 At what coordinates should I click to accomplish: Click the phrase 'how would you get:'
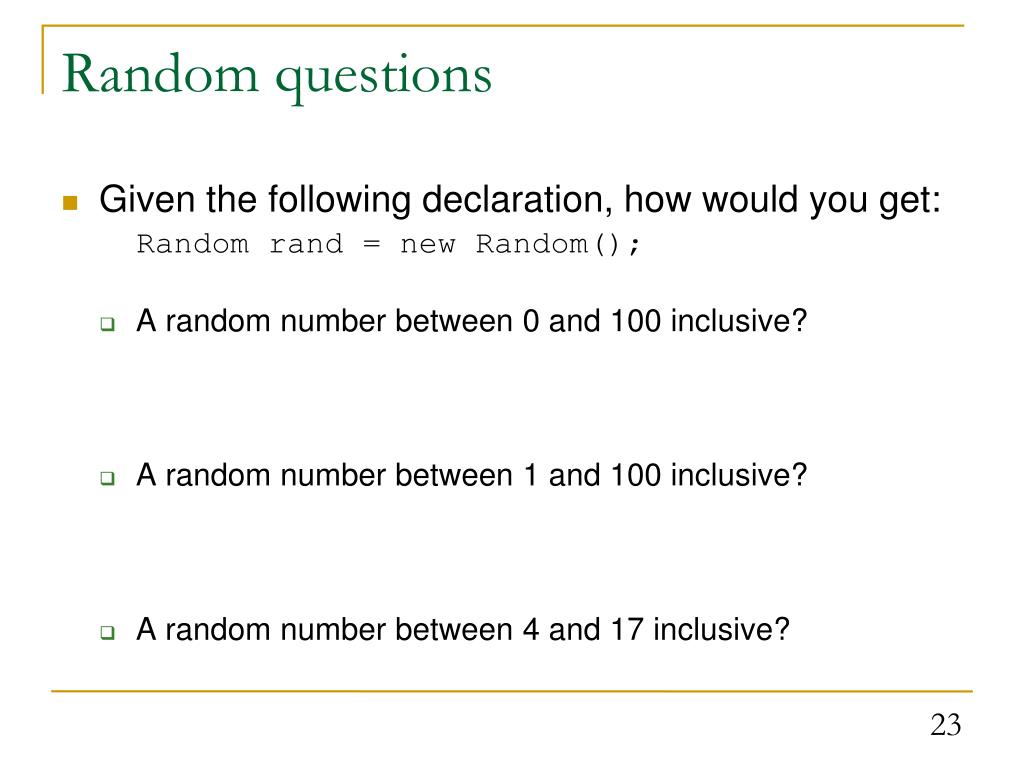coord(782,200)
